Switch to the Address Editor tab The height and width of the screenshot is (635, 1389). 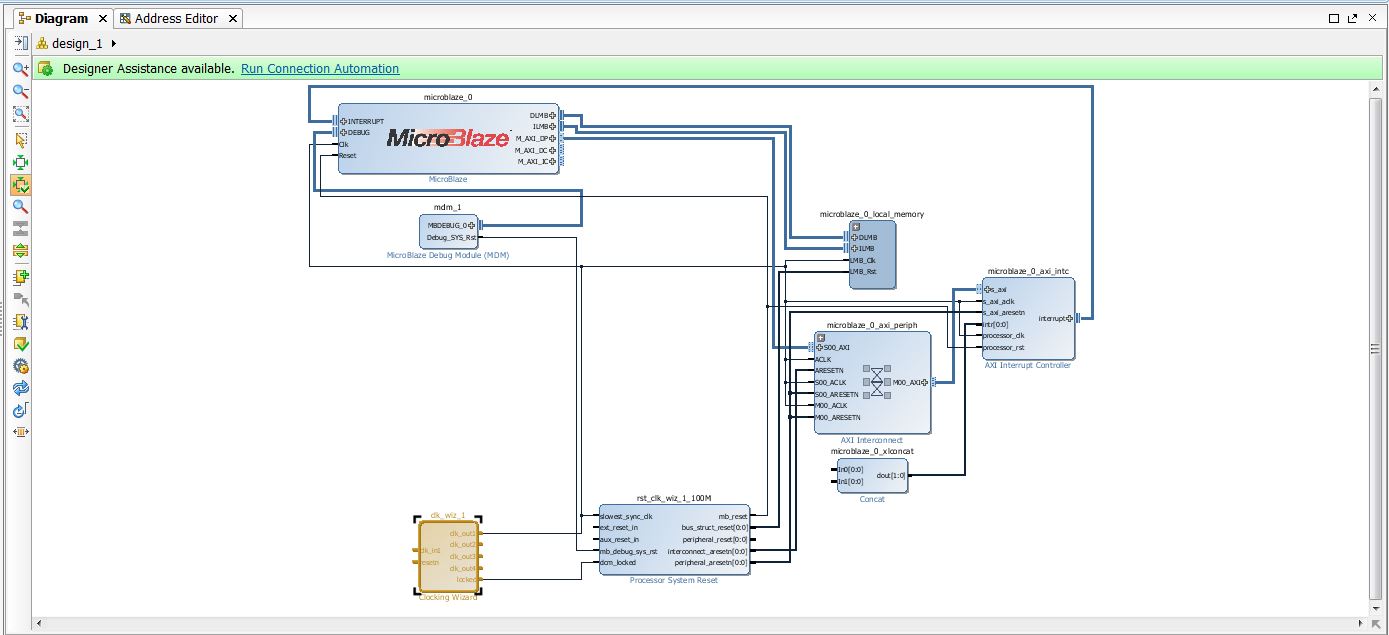pyautogui.click(x=176, y=18)
